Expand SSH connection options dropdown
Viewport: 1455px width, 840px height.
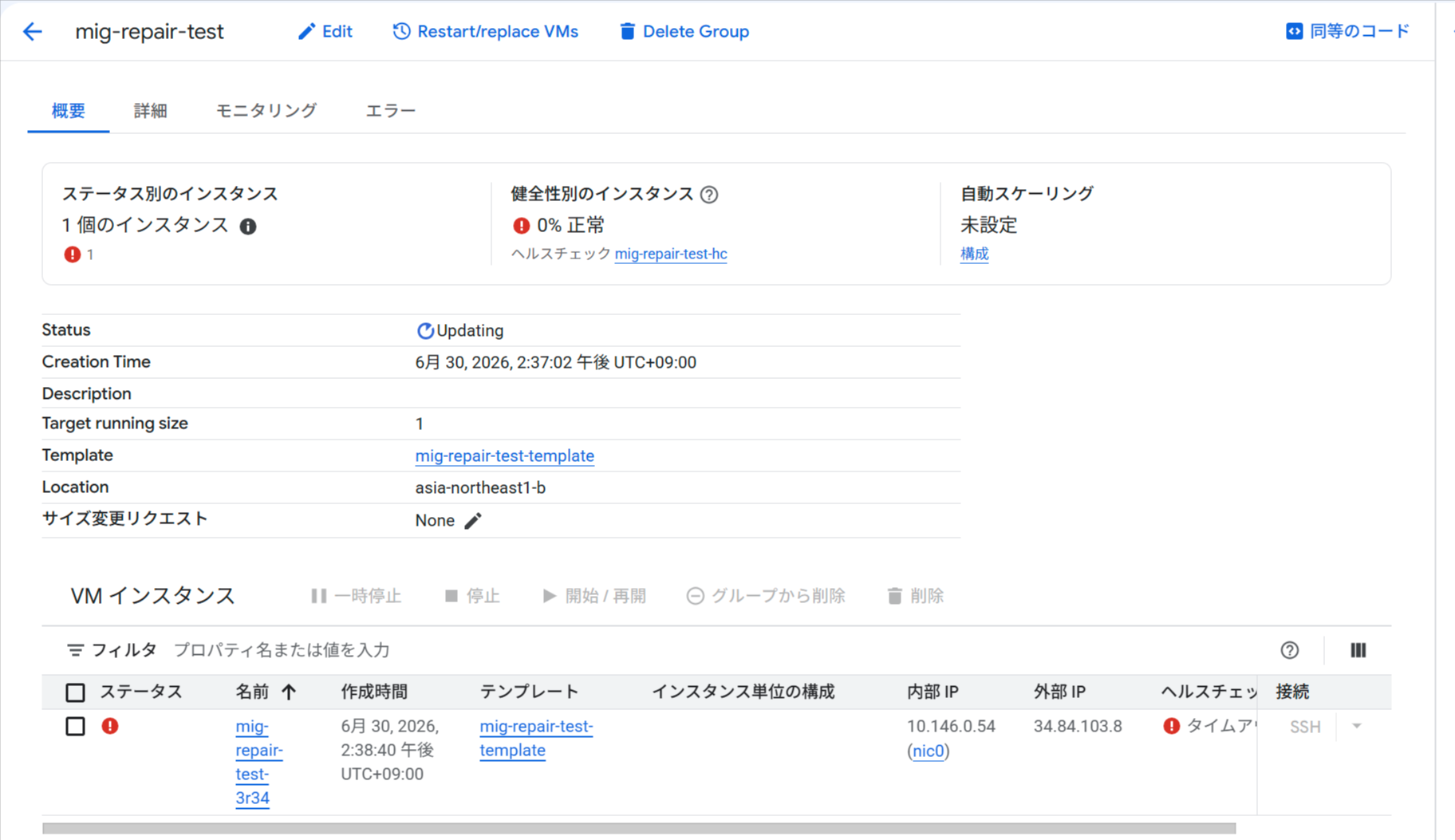pos(1357,727)
